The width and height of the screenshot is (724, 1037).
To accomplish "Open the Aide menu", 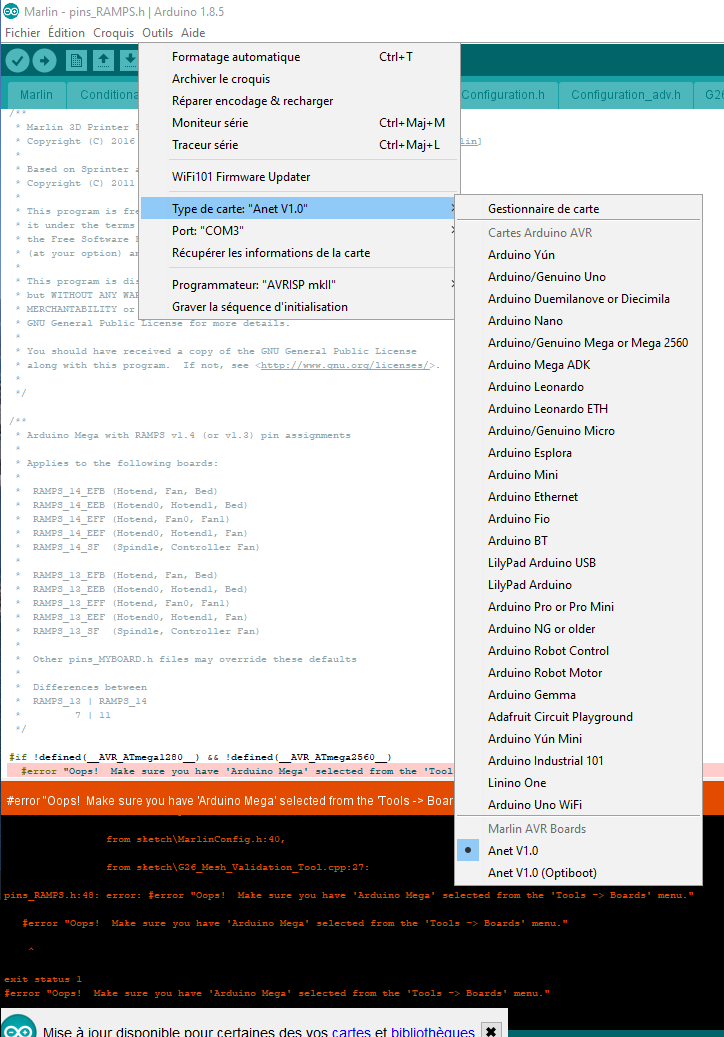I will [x=193, y=32].
